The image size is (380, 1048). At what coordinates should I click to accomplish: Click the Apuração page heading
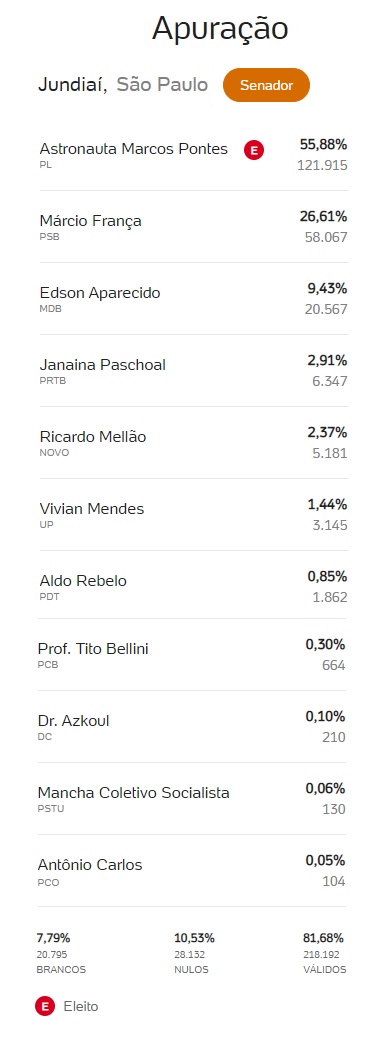click(220, 29)
